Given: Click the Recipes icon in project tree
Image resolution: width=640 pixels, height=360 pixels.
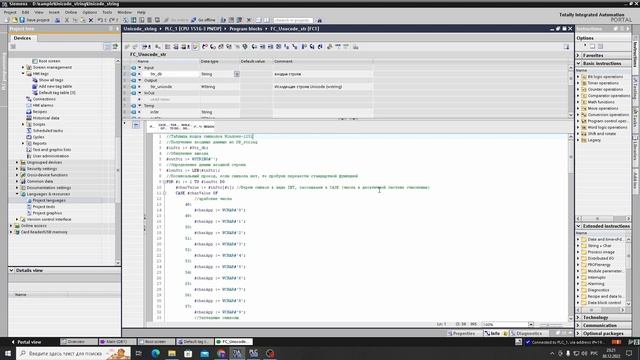Looking at the screenshot, I should 29,111.
